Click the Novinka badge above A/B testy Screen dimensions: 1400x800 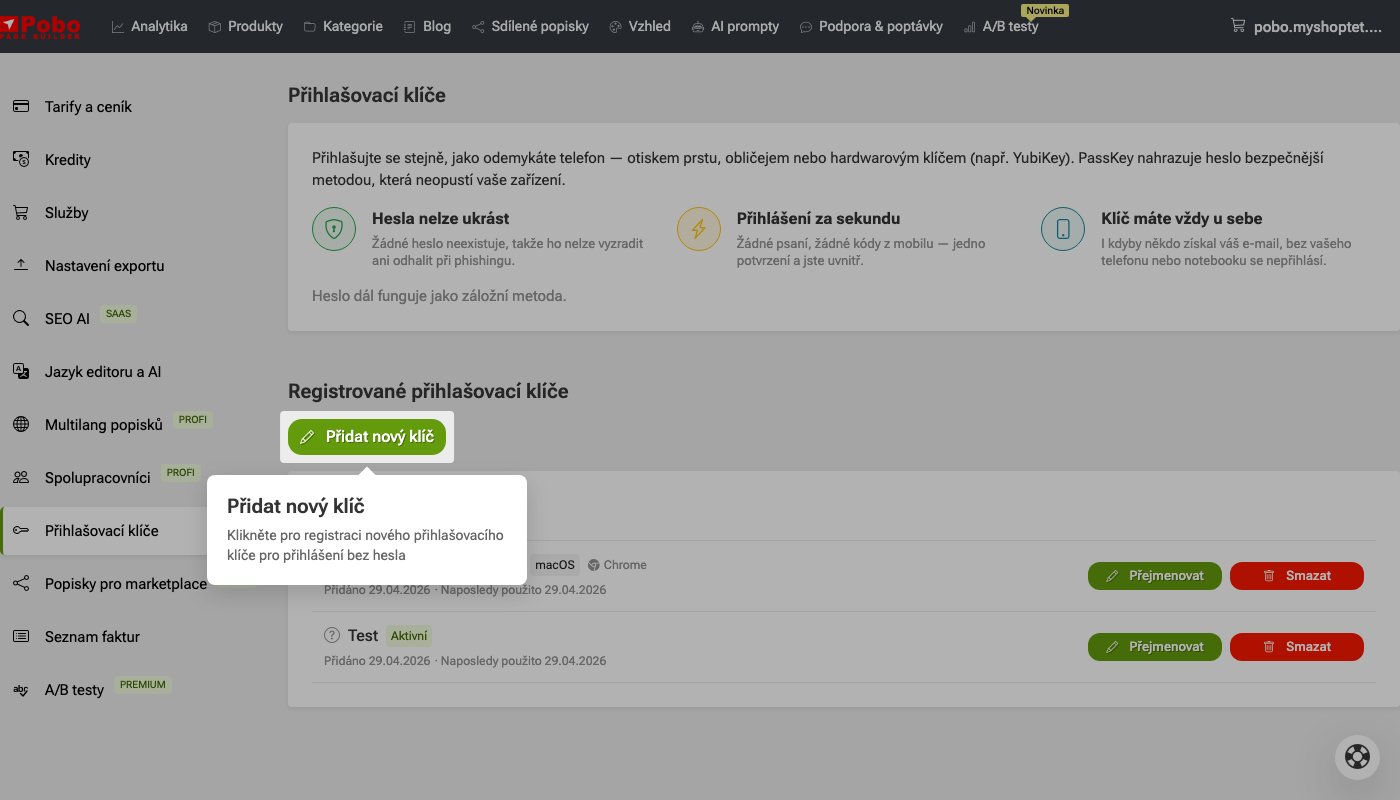pyautogui.click(x=1044, y=10)
